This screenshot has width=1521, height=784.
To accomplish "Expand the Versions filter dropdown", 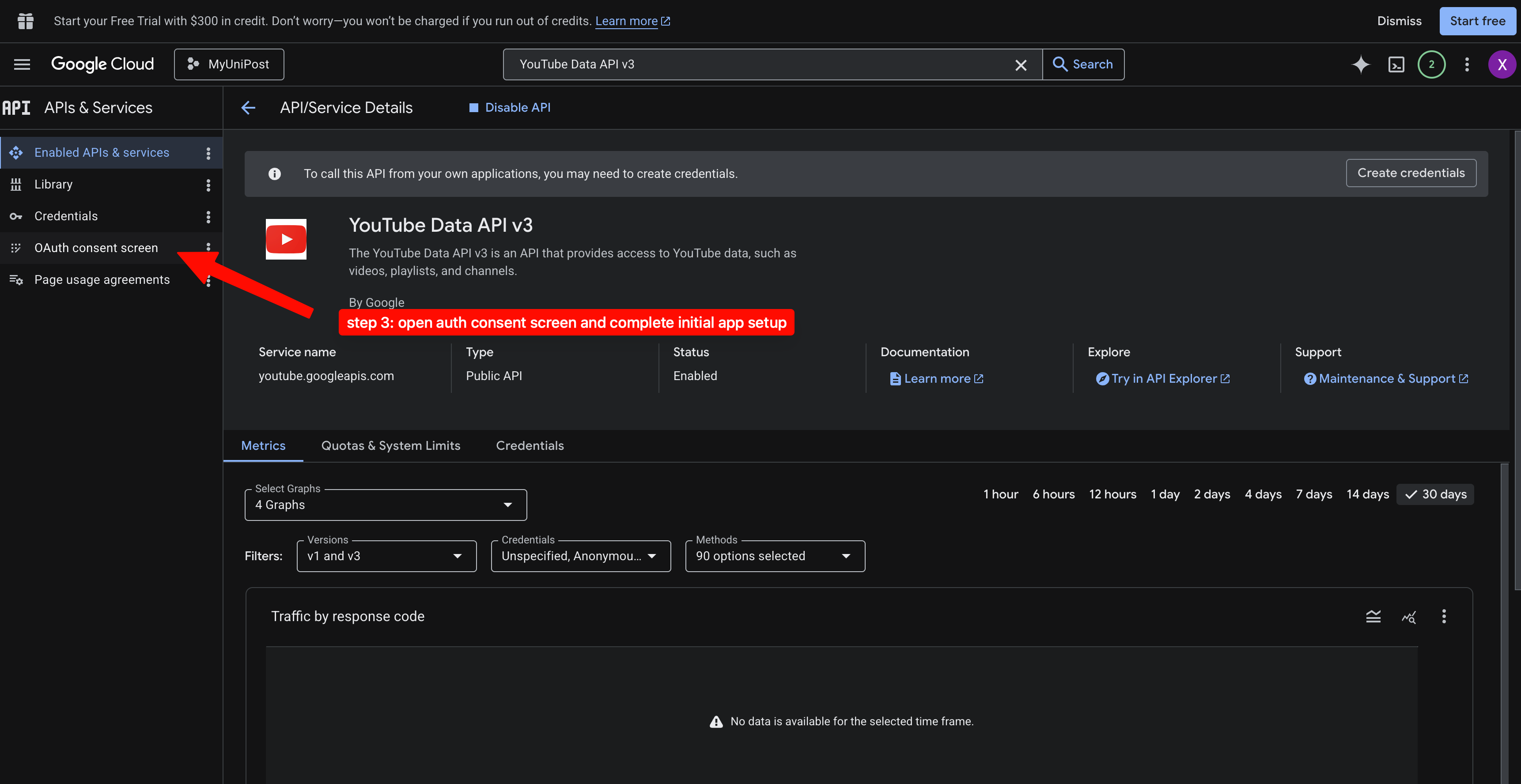I will point(386,556).
